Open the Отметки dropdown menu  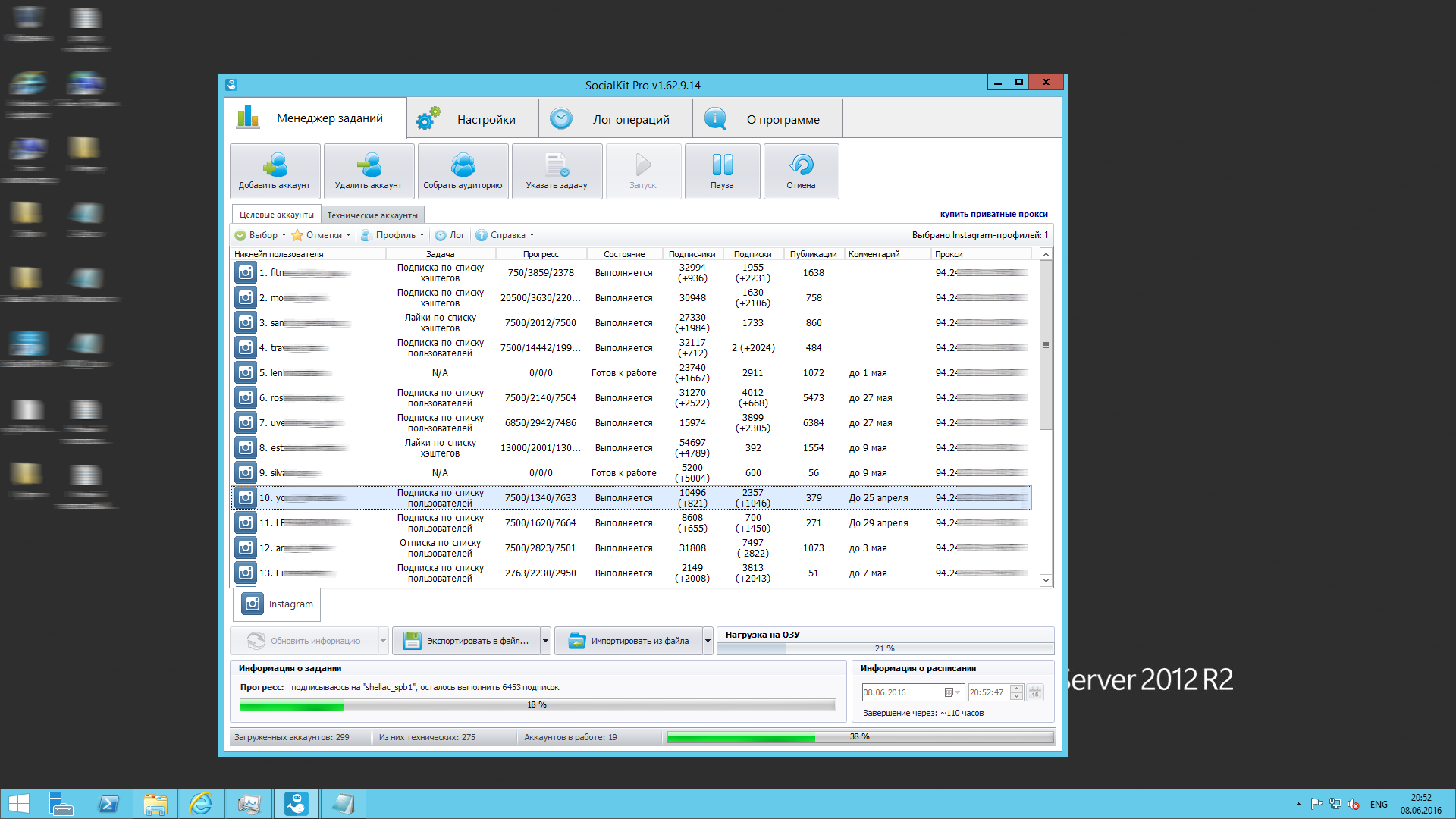click(322, 235)
